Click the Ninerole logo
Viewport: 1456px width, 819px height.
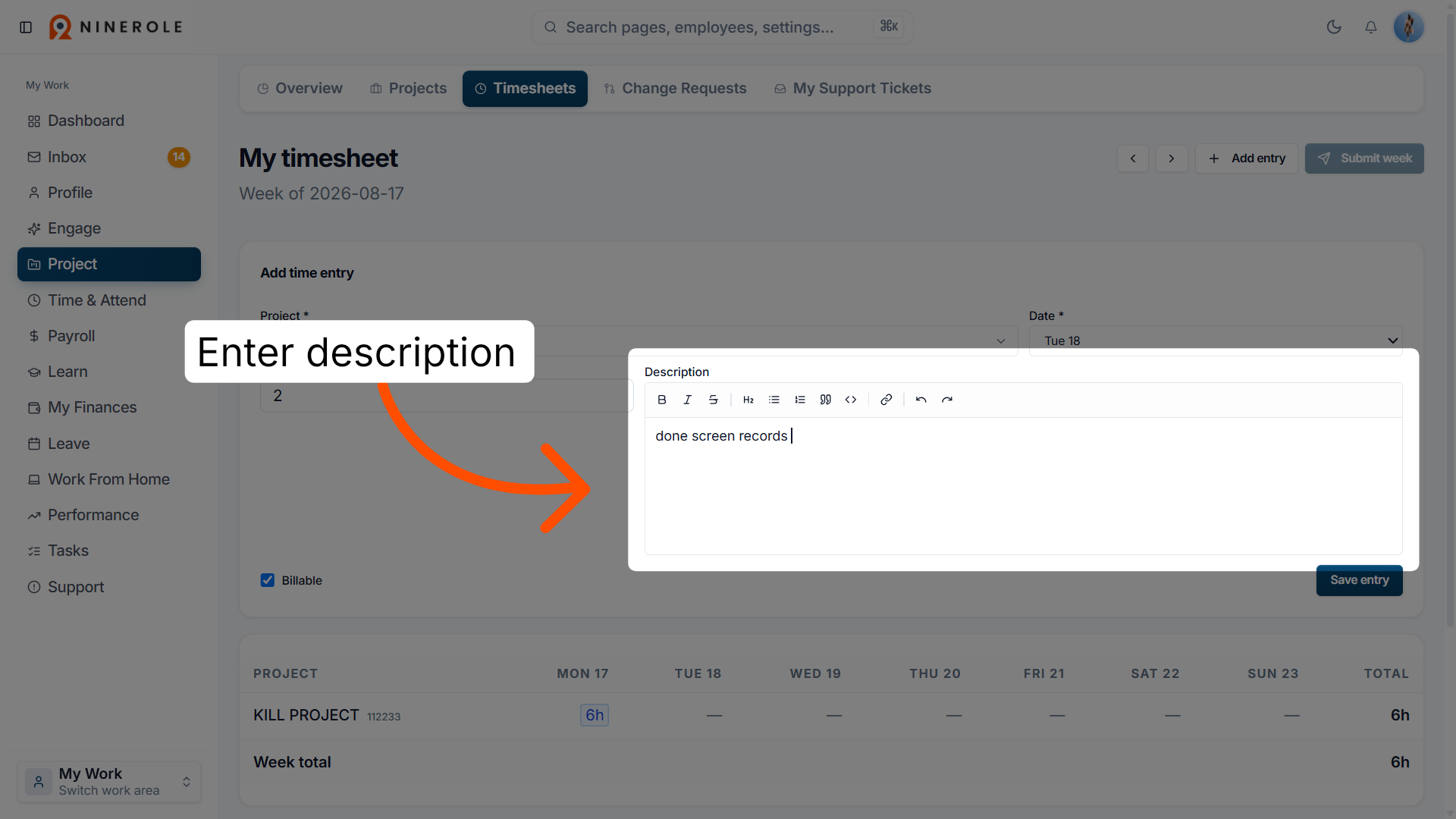[116, 27]
